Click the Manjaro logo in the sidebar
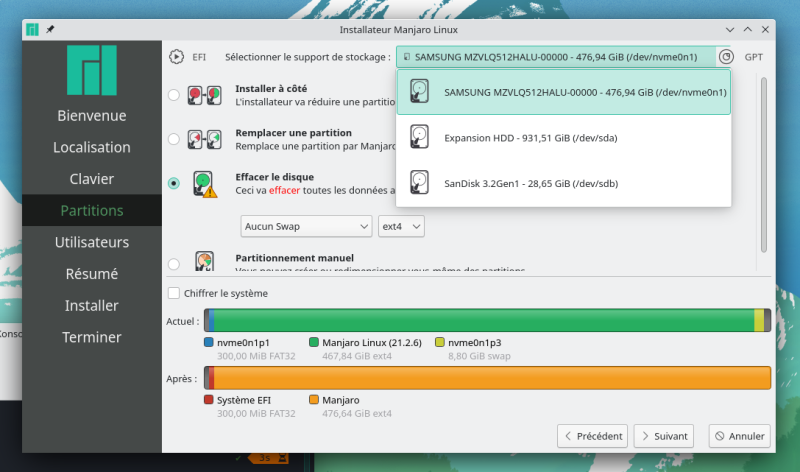 (92, 70)
